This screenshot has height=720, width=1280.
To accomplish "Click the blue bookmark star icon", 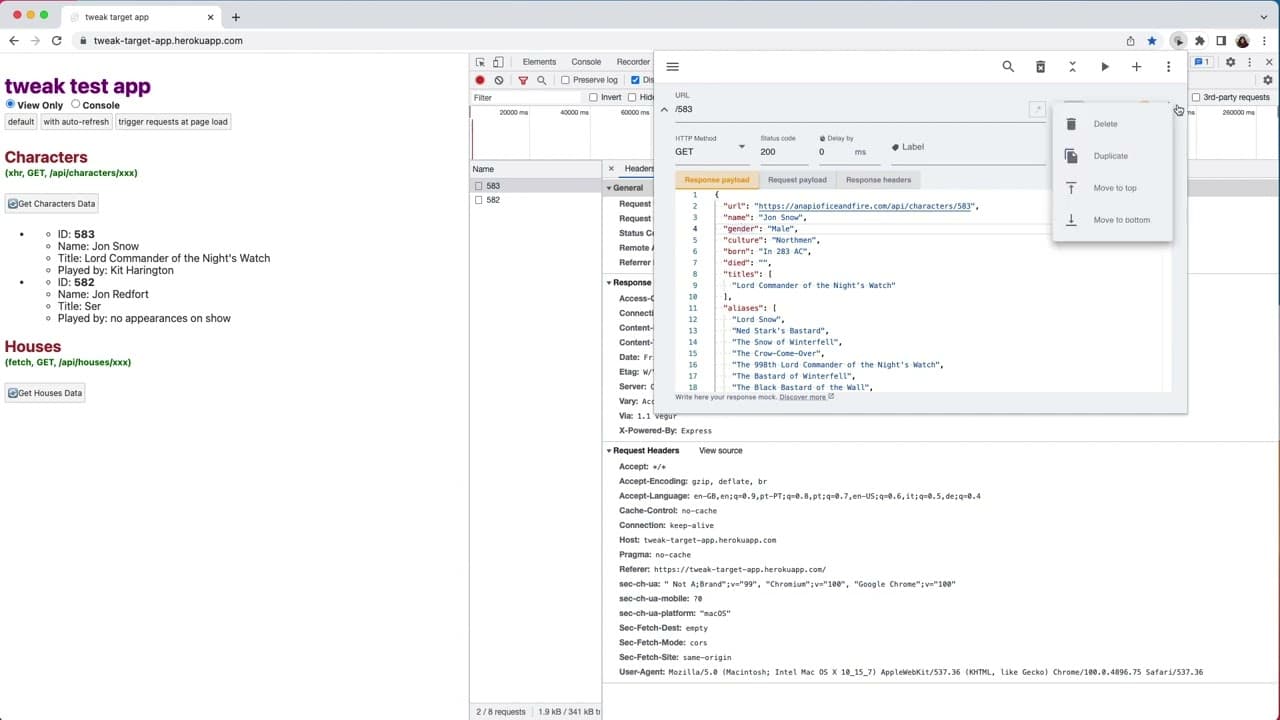I will [1152, 41].
